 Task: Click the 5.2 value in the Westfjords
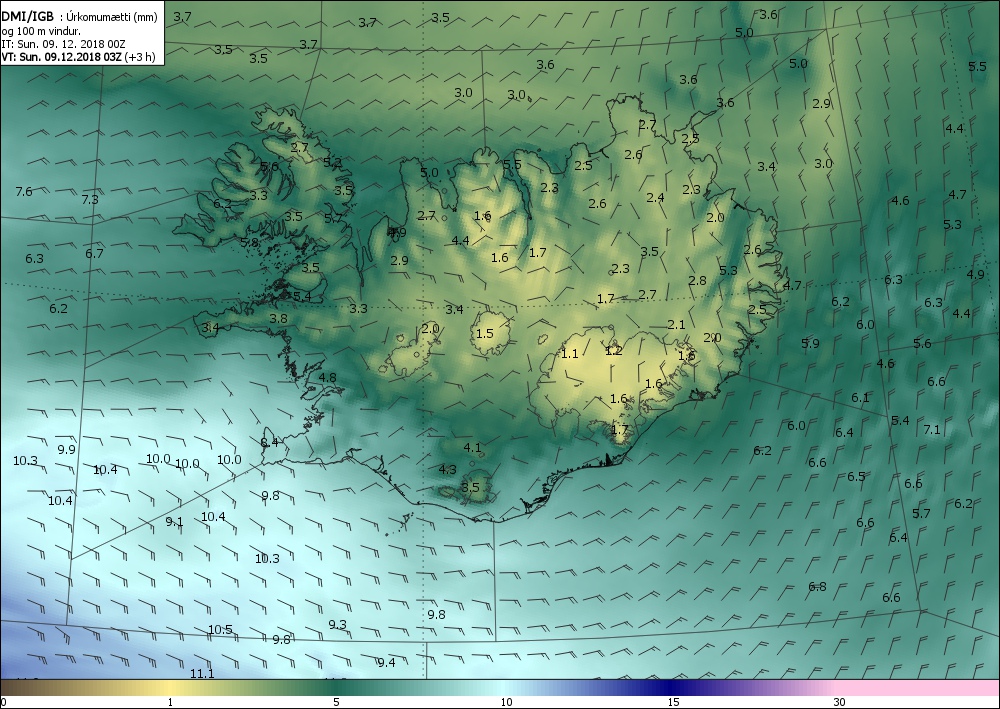332,162
